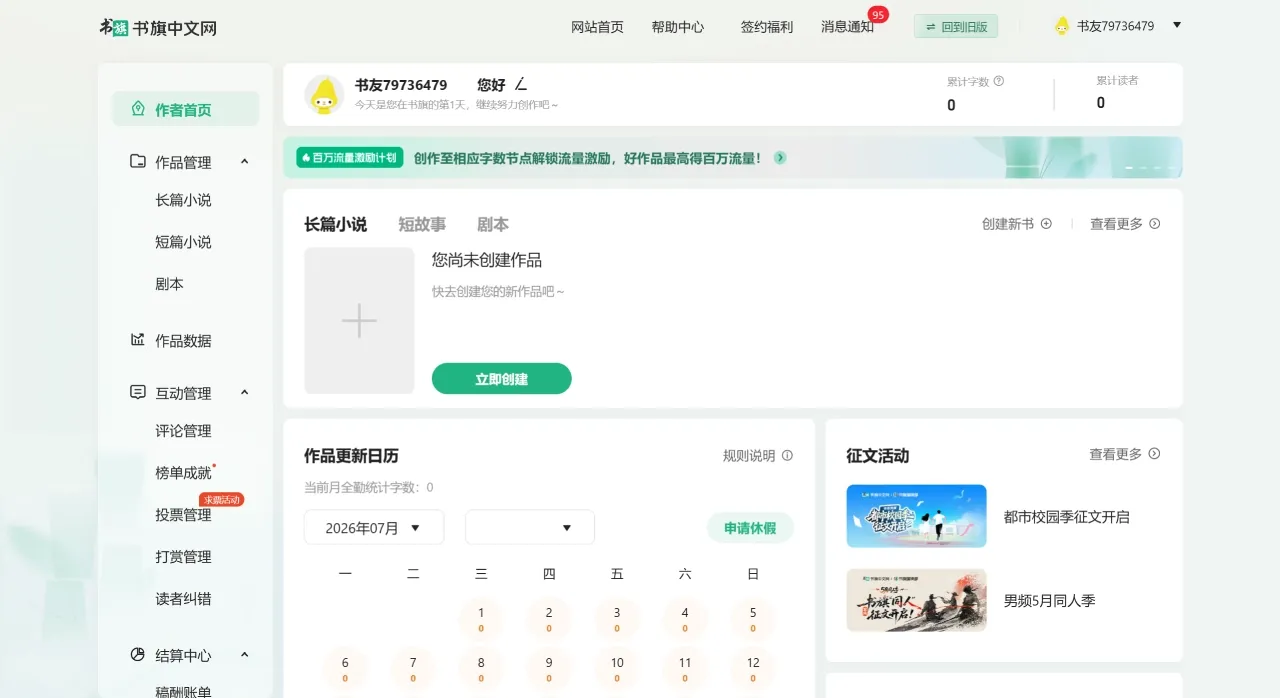Click the large plus placeholder cover
Viewport: 1280px width, 698px height.
[x=359, y=321]
